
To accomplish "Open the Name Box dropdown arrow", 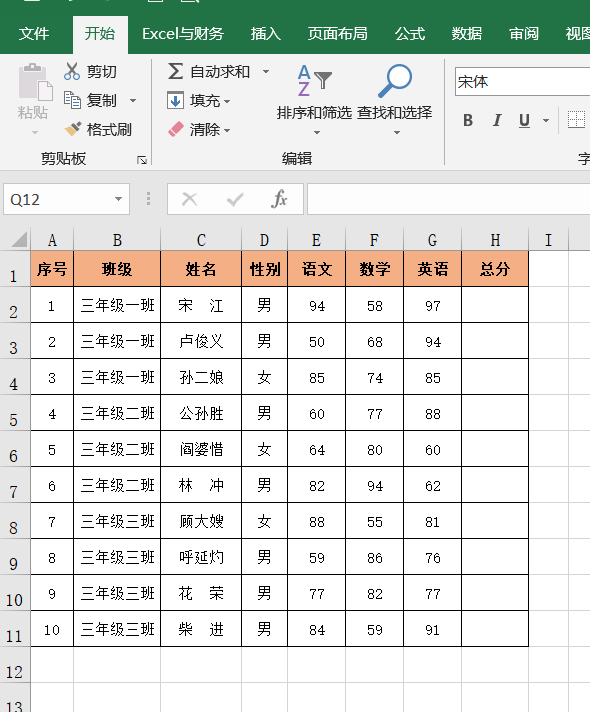I will 119,199.
